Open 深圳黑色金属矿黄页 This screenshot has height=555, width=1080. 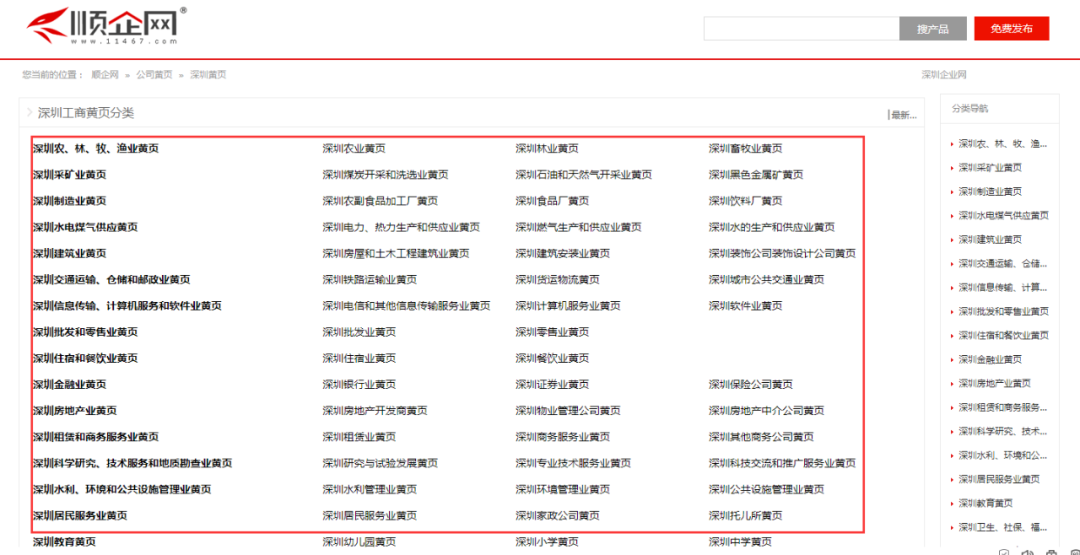[756, 175]
